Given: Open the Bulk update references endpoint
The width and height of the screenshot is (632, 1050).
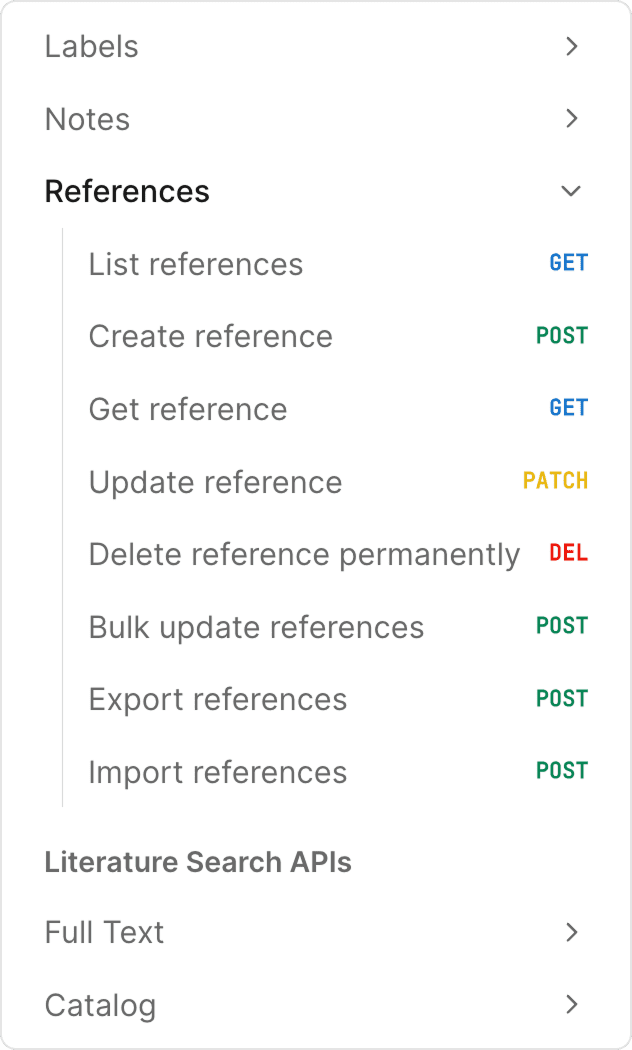Looking at the screenshot, I should point(257,627).
